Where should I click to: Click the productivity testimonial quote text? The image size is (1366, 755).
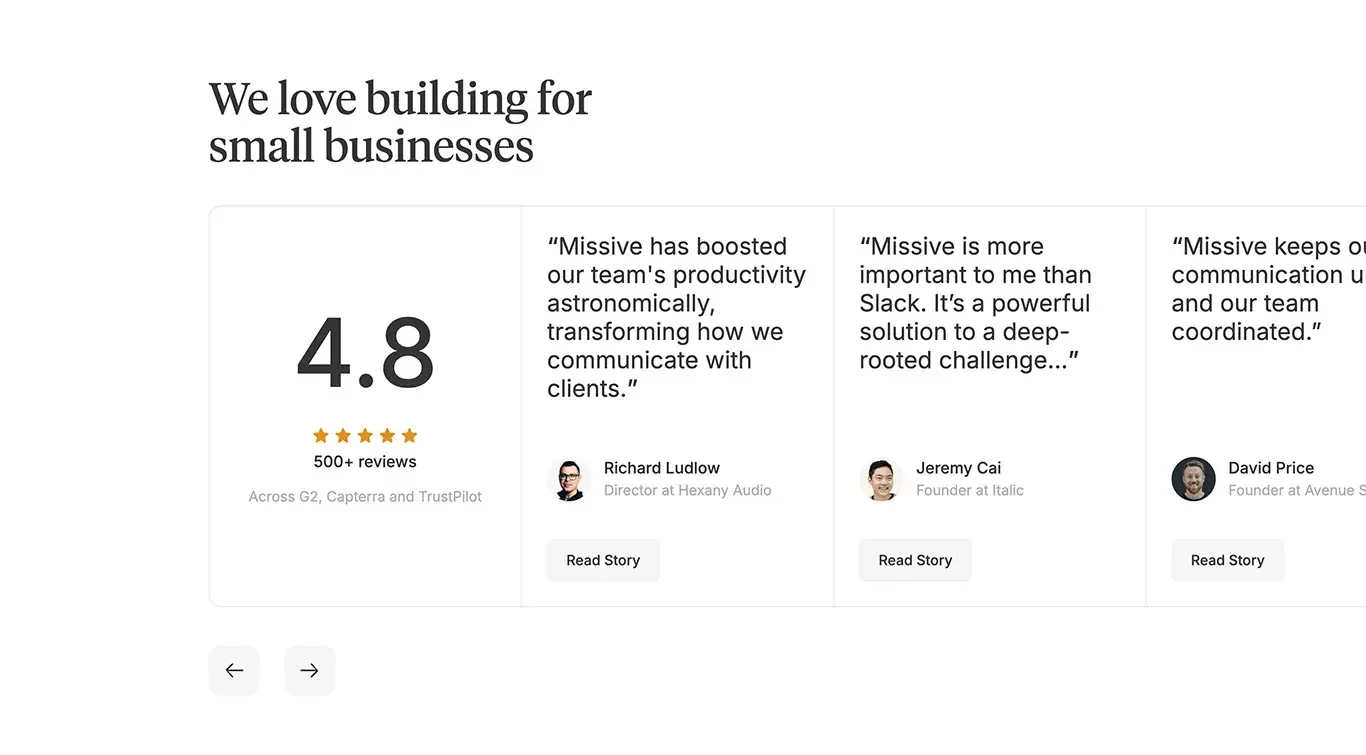(676, 317)
